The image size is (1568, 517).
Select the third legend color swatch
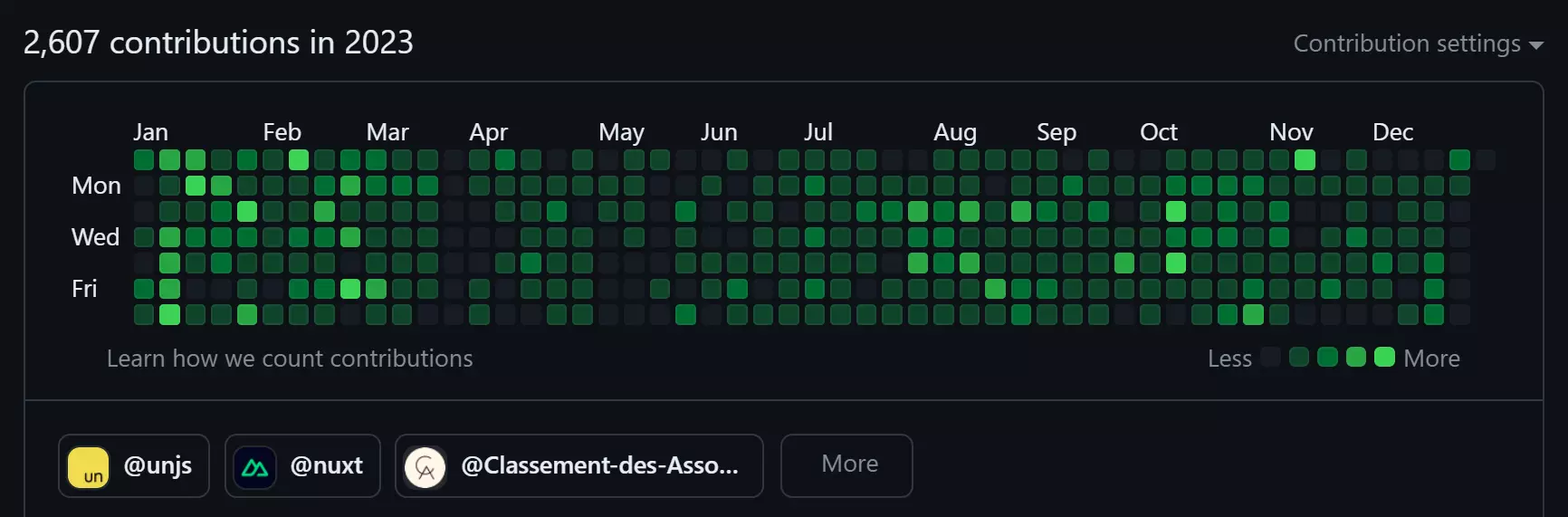(x=1328, y=357)
